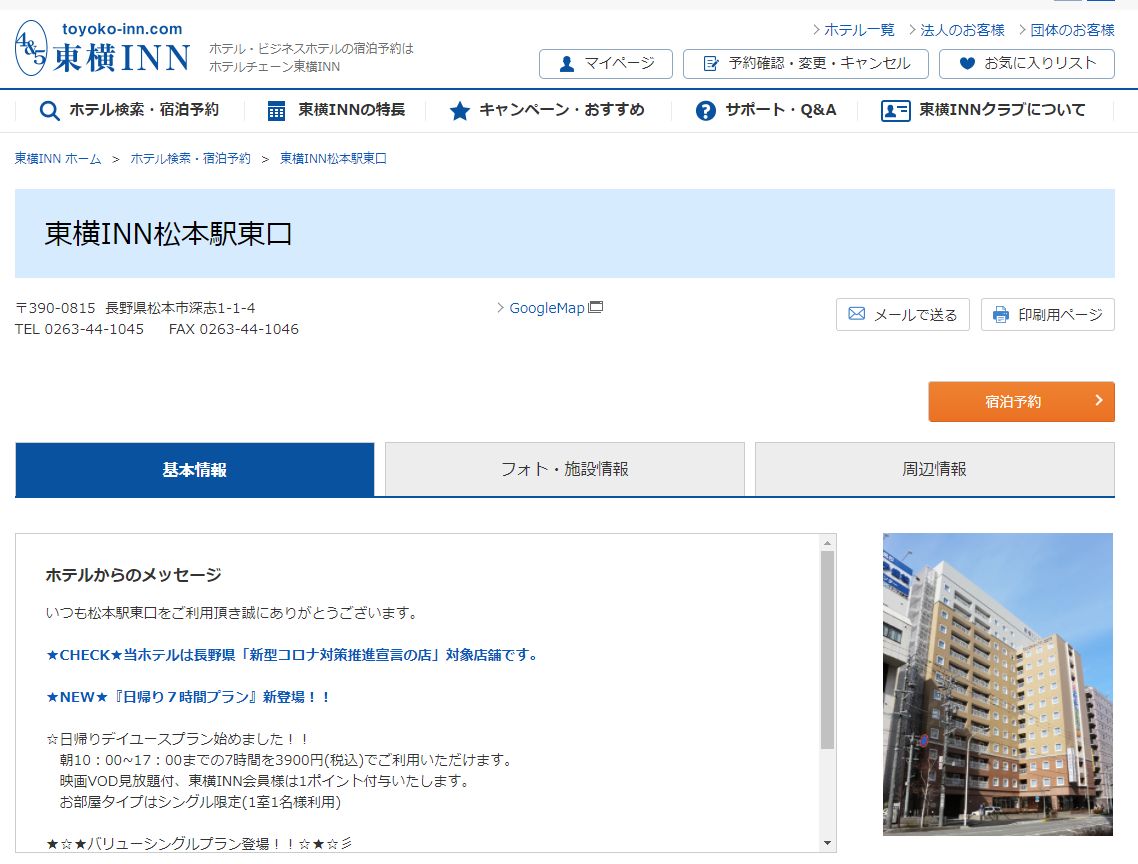The image size is (1138, 864).
Task: Click the heart icon in お気に入りリスト button
Action: 967,63
